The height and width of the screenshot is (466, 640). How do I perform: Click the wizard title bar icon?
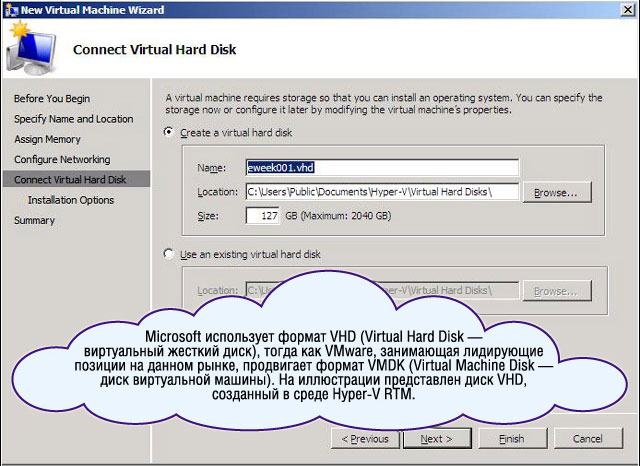[11, 10]
